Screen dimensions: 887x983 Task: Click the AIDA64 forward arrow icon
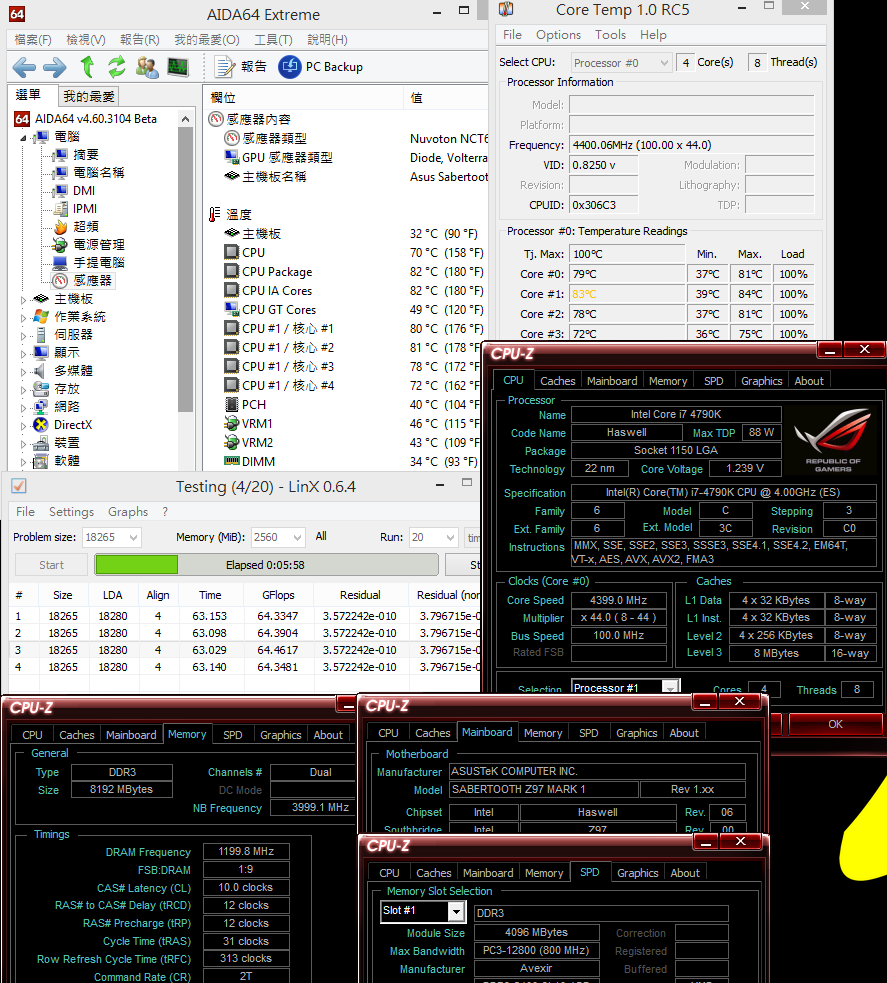point(55,67)
